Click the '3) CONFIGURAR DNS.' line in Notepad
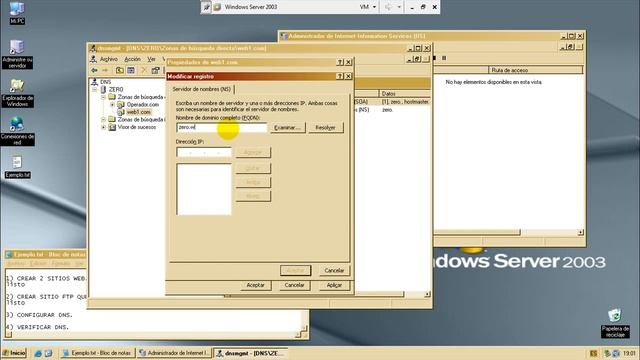The image size is (640, 360). [39, 315]
